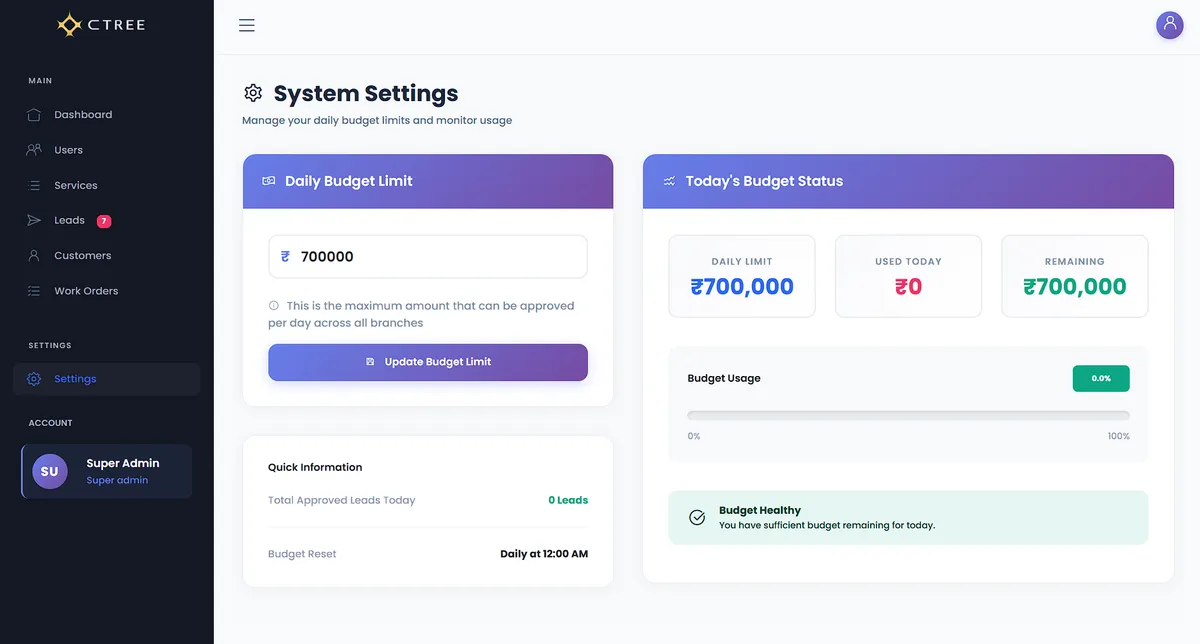
Task: Click the Settings gear icon in sidebar
Action: point(34,379)
